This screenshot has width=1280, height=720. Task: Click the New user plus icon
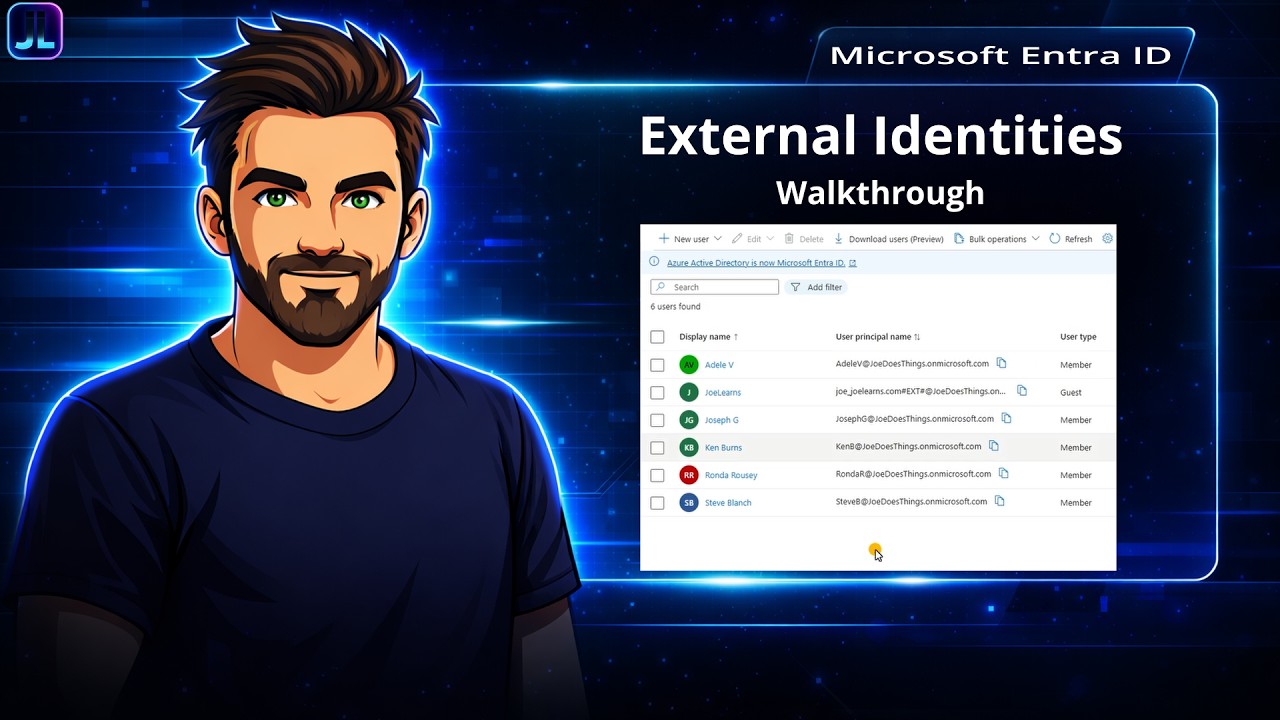pos(664,239)
